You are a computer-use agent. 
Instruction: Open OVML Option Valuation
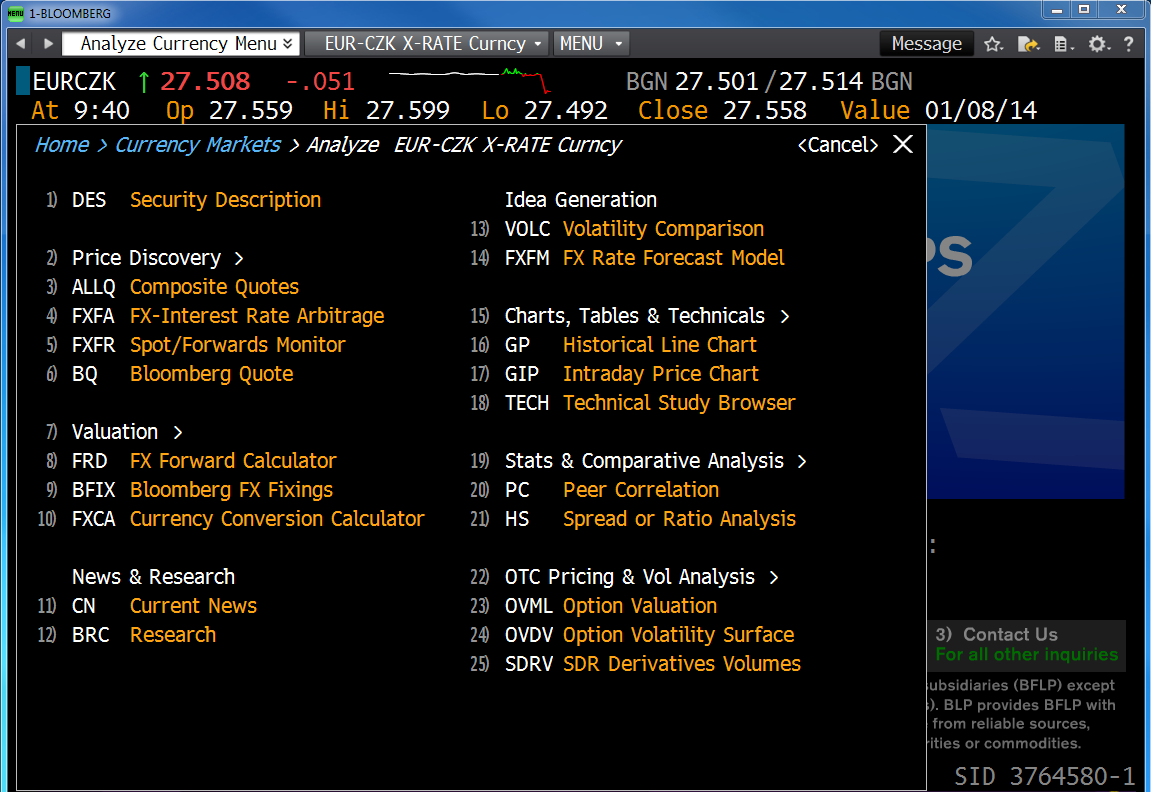611,606
